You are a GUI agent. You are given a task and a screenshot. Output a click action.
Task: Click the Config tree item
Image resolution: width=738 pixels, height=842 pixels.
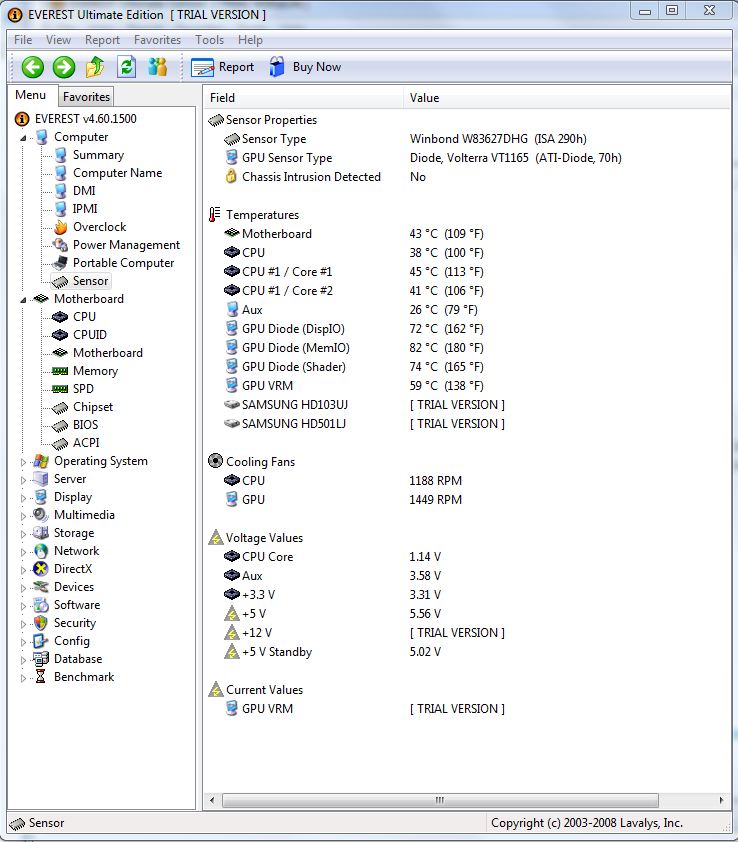(71, 641)
